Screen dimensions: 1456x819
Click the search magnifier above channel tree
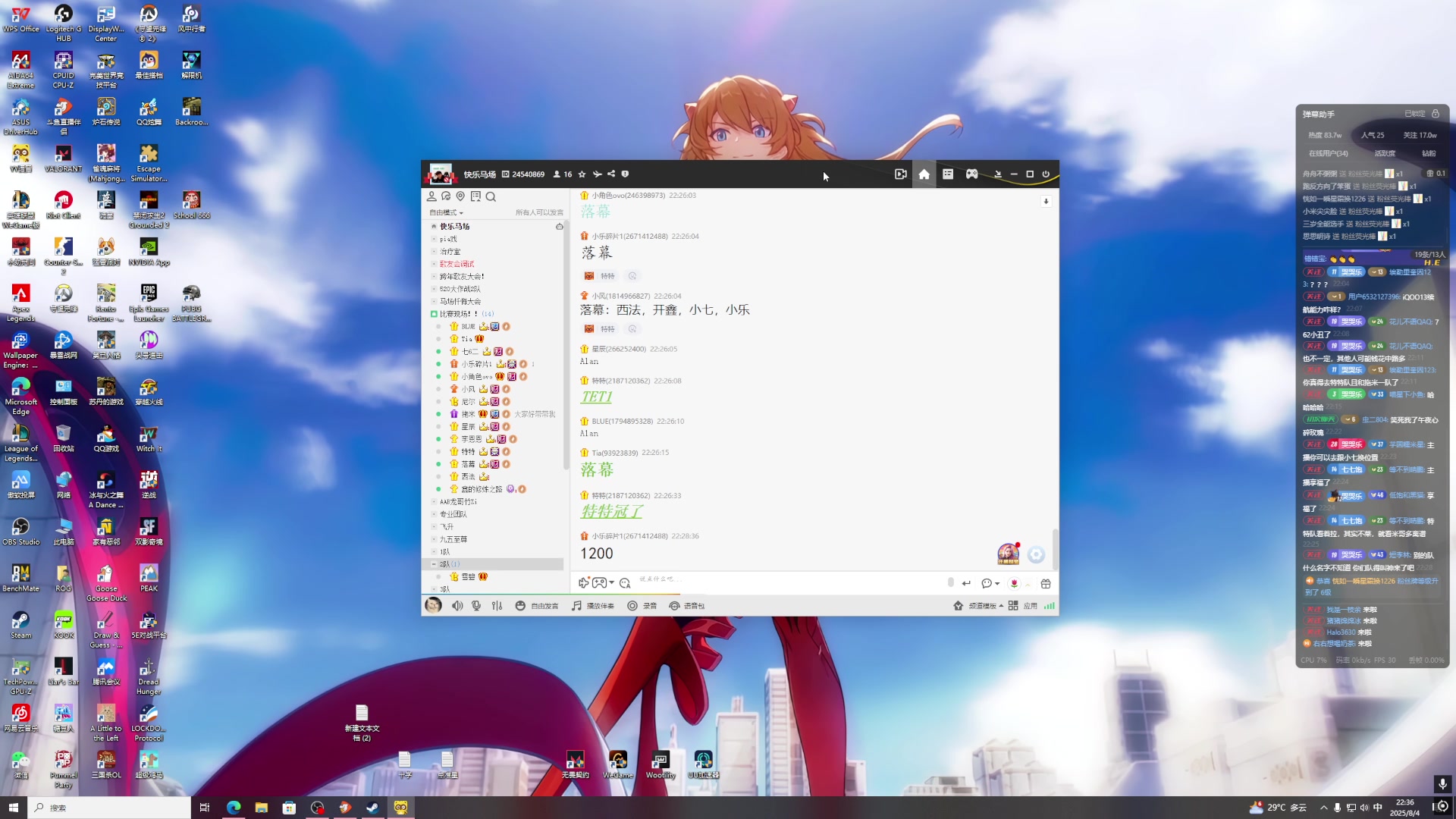tap(491, 197)
